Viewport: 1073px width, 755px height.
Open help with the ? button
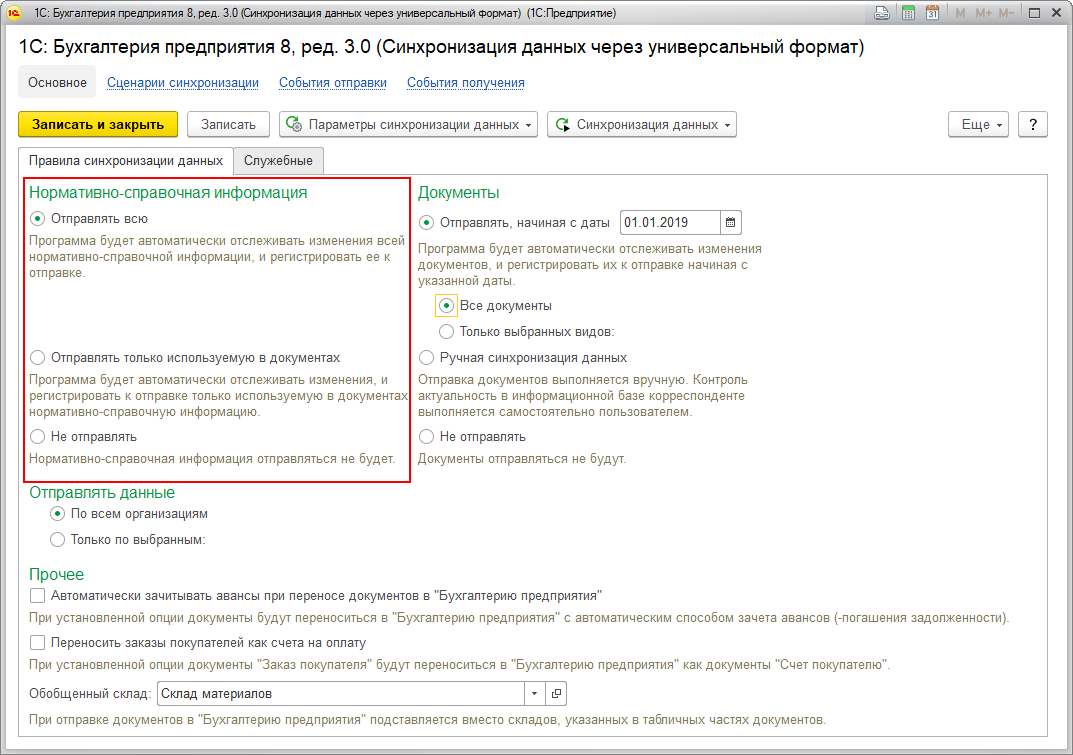[1033, 125]
